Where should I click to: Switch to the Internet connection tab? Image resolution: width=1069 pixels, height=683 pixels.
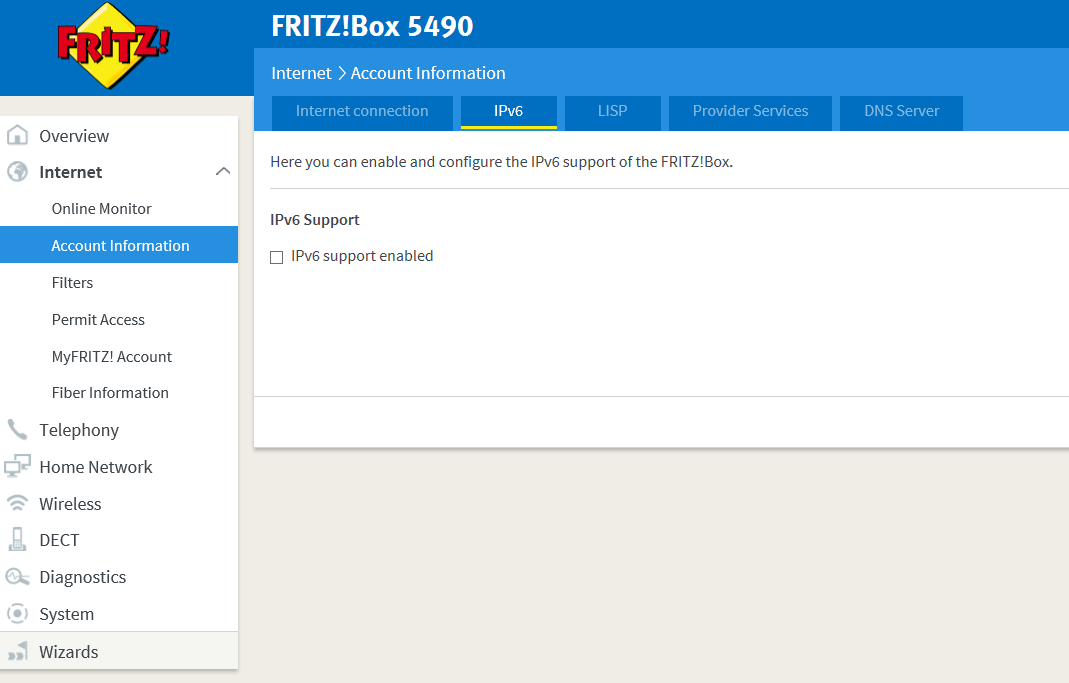362,111
